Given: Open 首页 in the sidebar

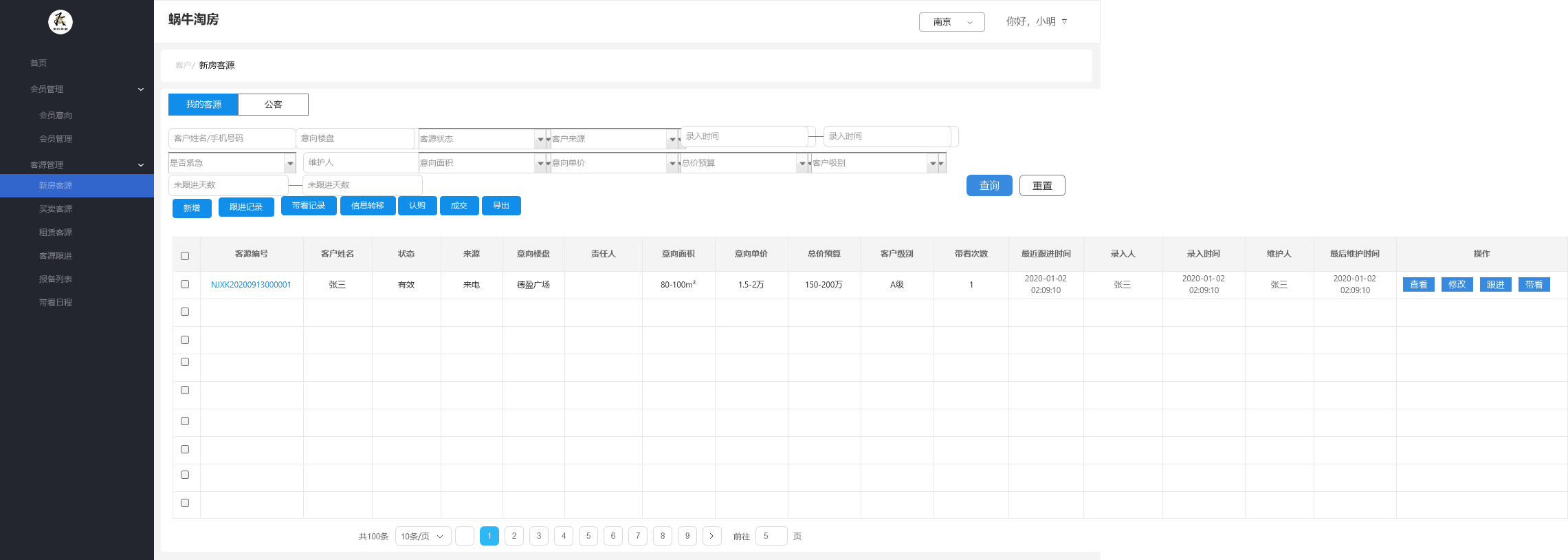Looking at the screenshot, I should pos(38,63).
